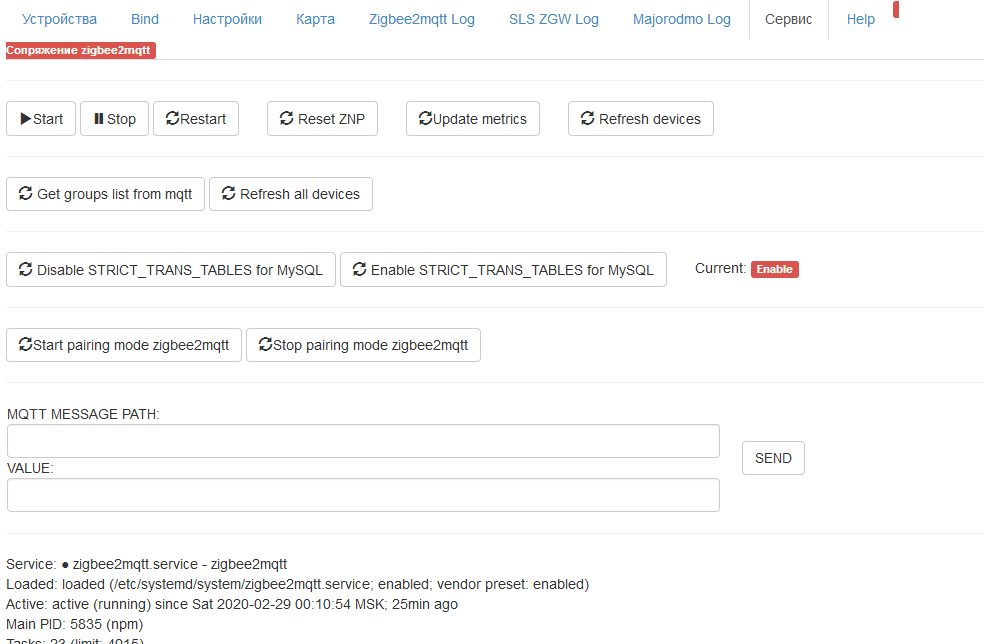Click into the VALUE input field
The width and height of the screenshot is (984, 644).
363,495
